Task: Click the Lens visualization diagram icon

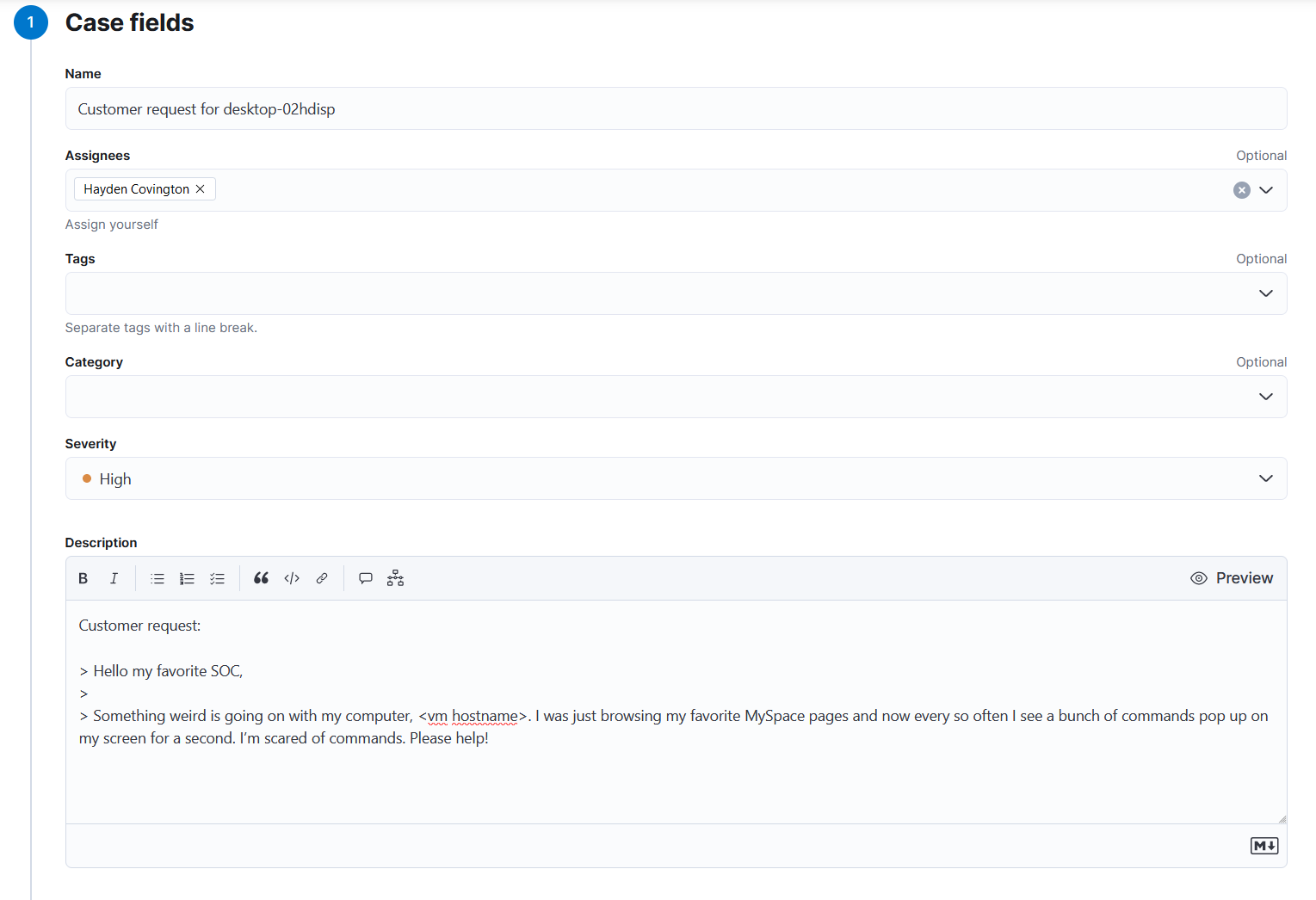Action: pos(395,578)
